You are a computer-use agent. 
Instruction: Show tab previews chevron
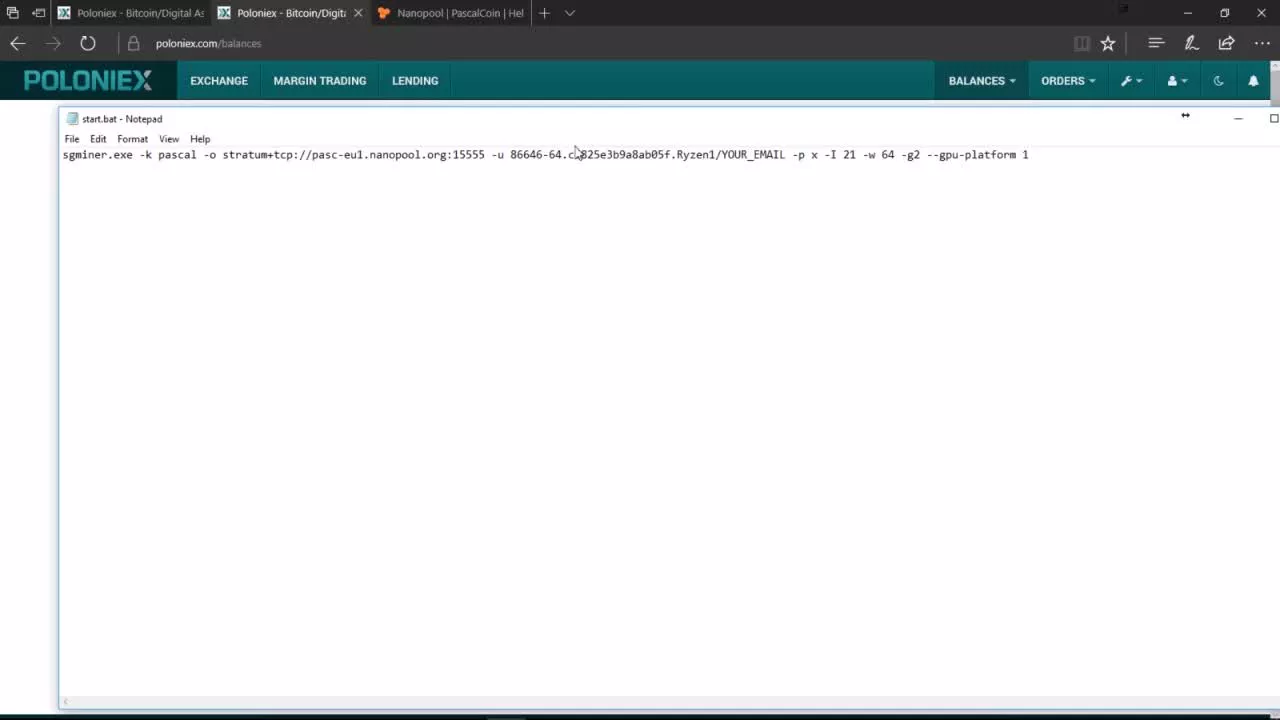[570, 13]
